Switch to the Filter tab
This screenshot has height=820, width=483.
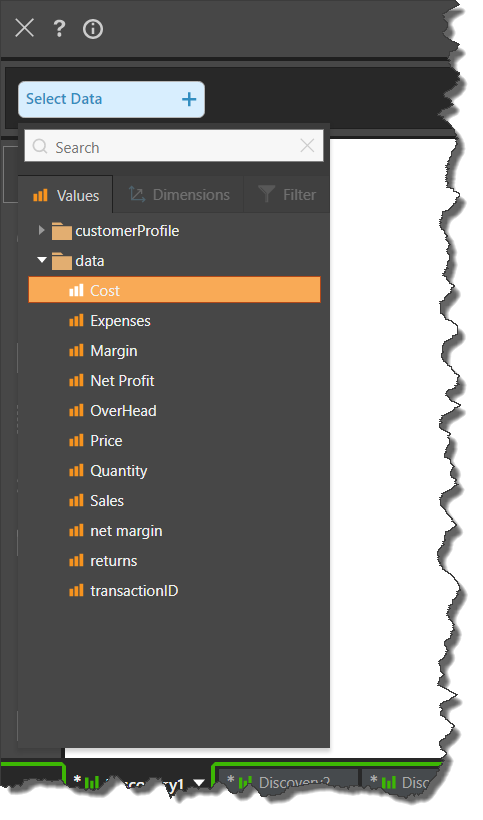pos(287,195)
